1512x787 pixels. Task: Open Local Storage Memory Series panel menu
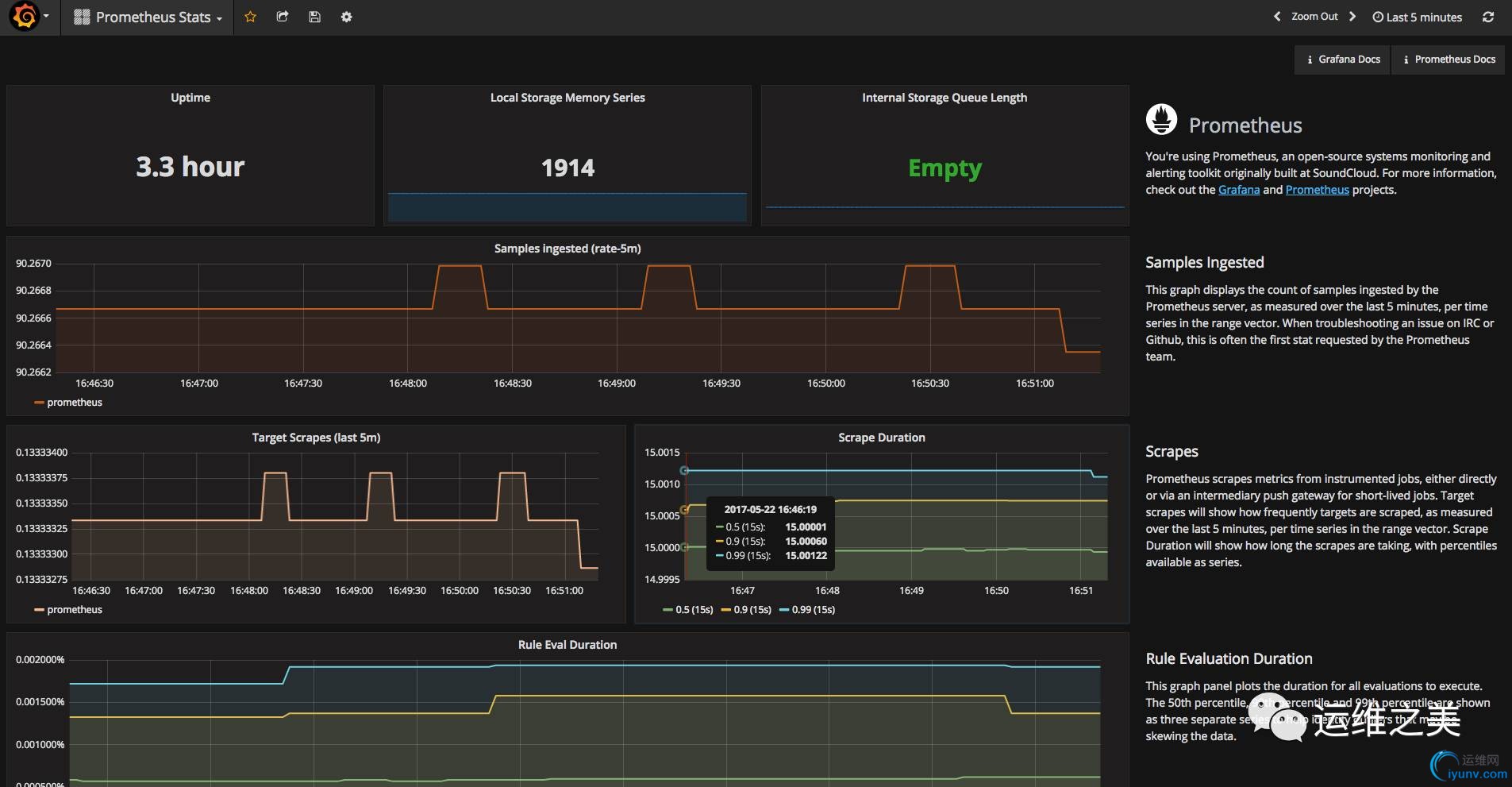coord(567,98)
